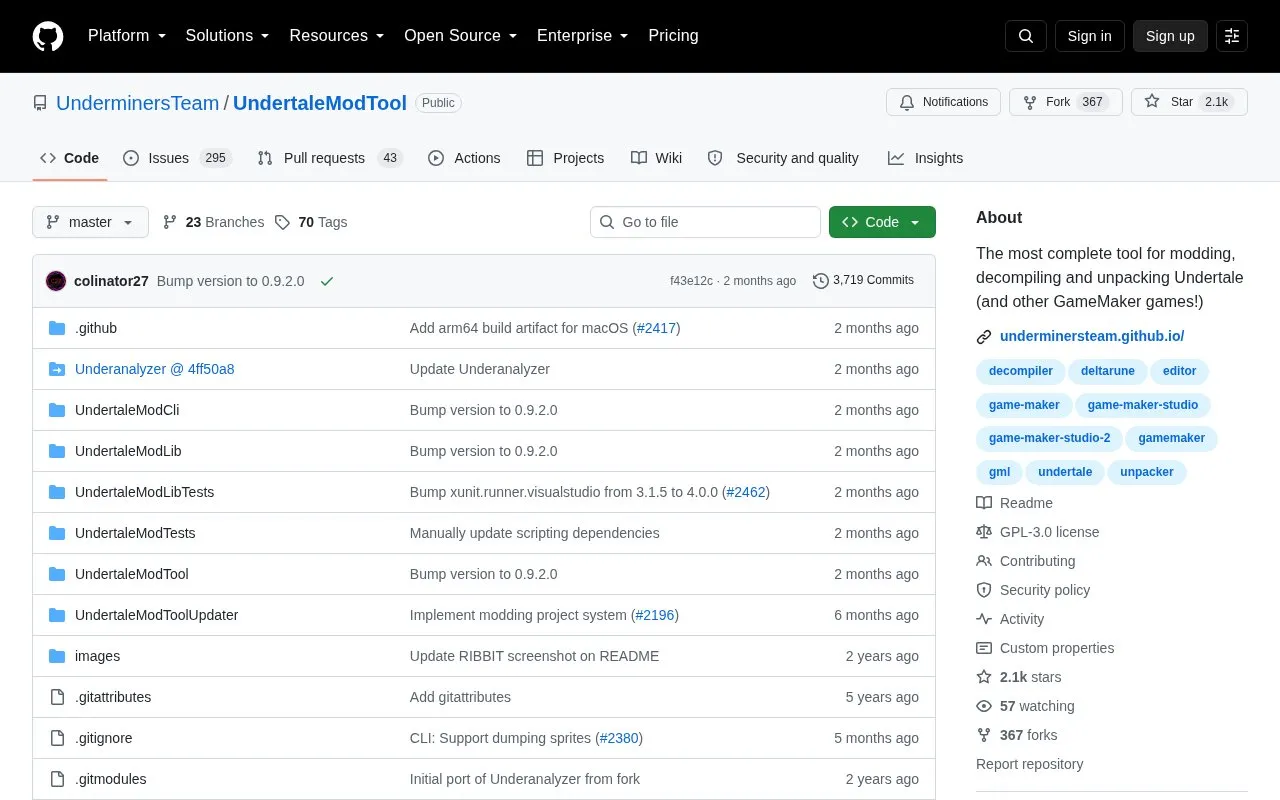
Task: Expand the Solutions menu
Action: pos(228,36)
